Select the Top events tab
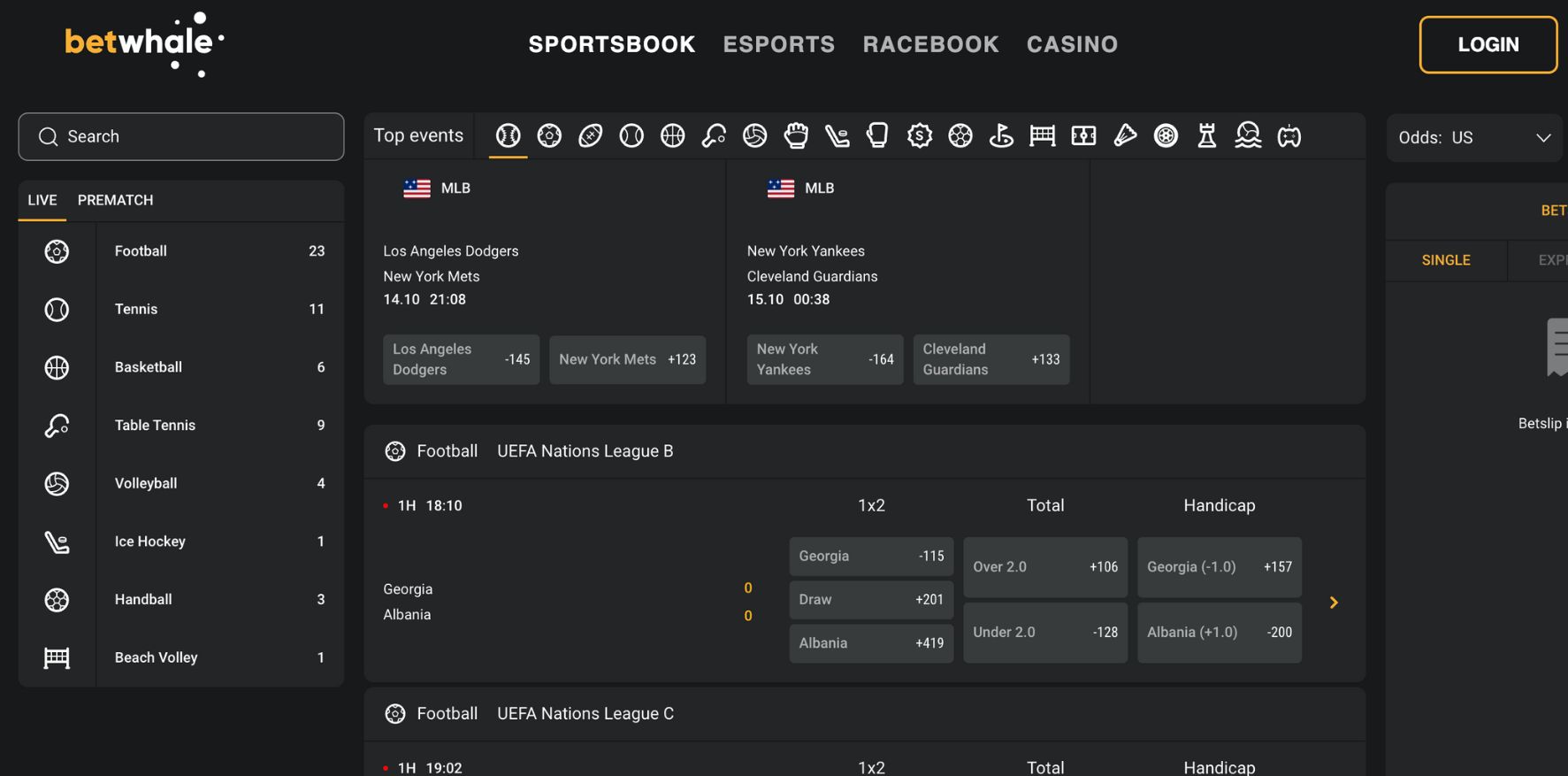The width and height of the screenshot is (1568, 776). (x=418, y=135)
